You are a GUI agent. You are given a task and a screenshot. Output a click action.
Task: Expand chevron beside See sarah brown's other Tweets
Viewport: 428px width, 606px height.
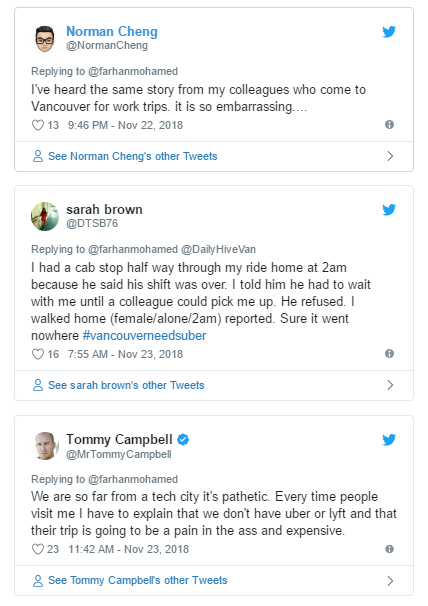coord(390,385)
